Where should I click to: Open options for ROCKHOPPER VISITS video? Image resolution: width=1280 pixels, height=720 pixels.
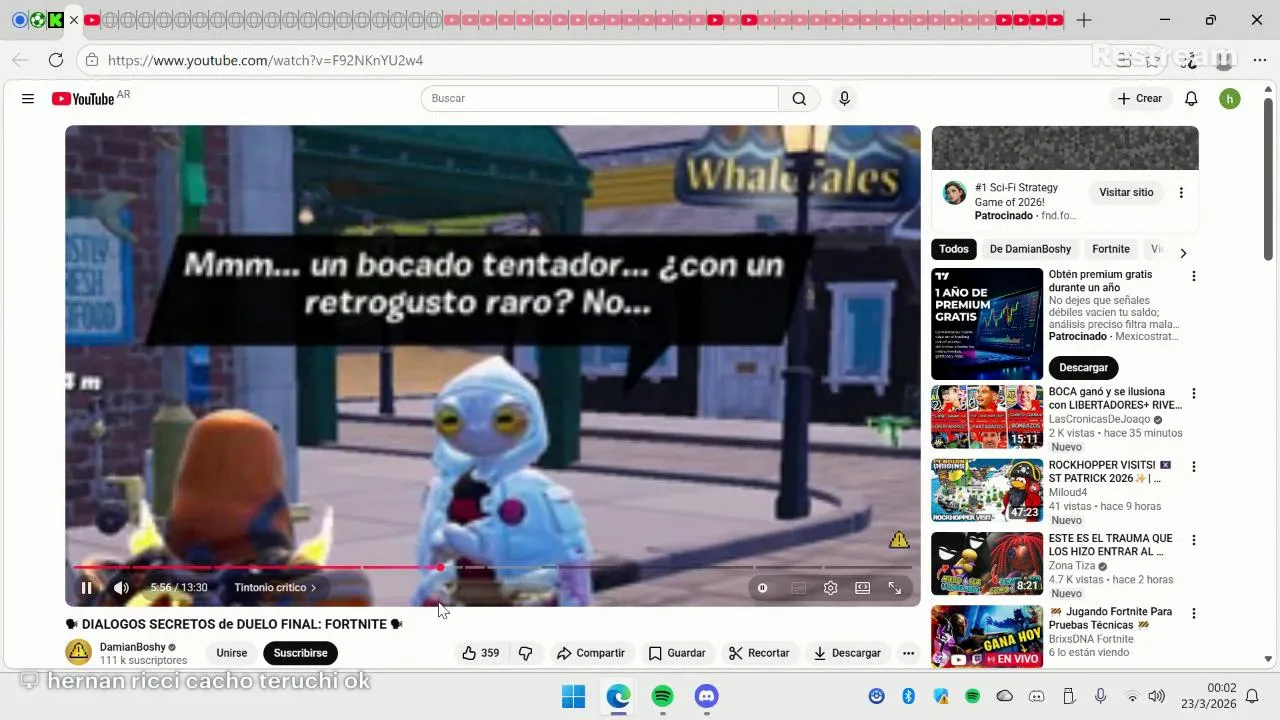tap(1193, 467)
